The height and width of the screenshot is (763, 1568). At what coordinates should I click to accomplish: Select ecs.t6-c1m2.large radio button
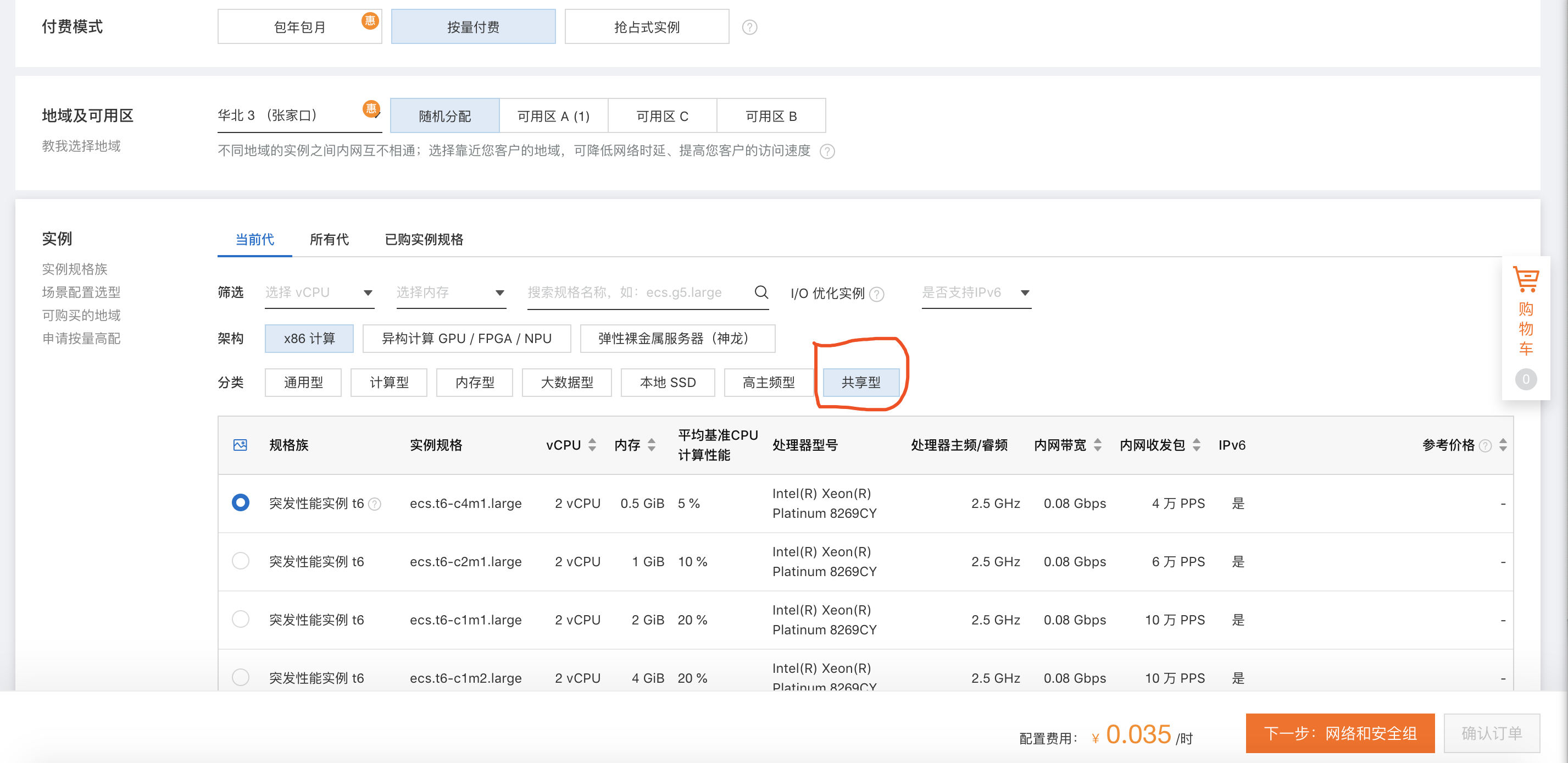click(x=241, y=677)
